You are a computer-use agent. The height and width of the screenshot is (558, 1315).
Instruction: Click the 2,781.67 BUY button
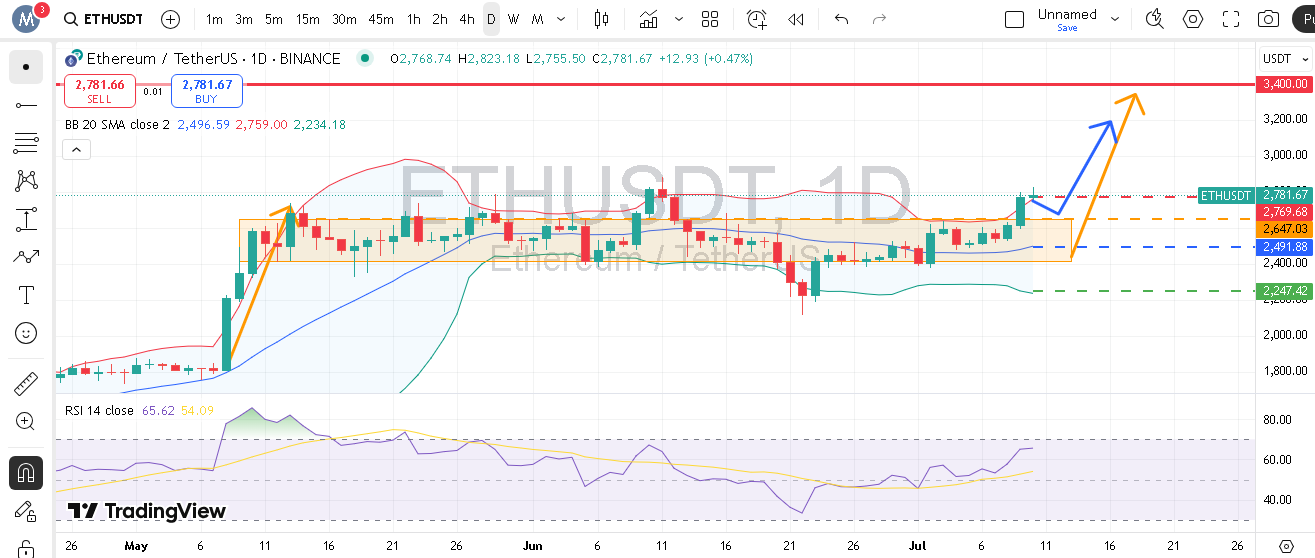pyautogui.click(x=207, y=91)
